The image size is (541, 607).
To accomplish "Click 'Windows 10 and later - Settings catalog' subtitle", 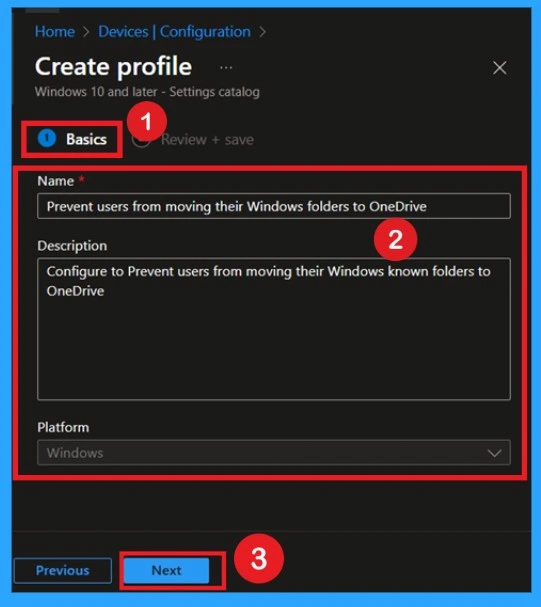I will point(147,92).
